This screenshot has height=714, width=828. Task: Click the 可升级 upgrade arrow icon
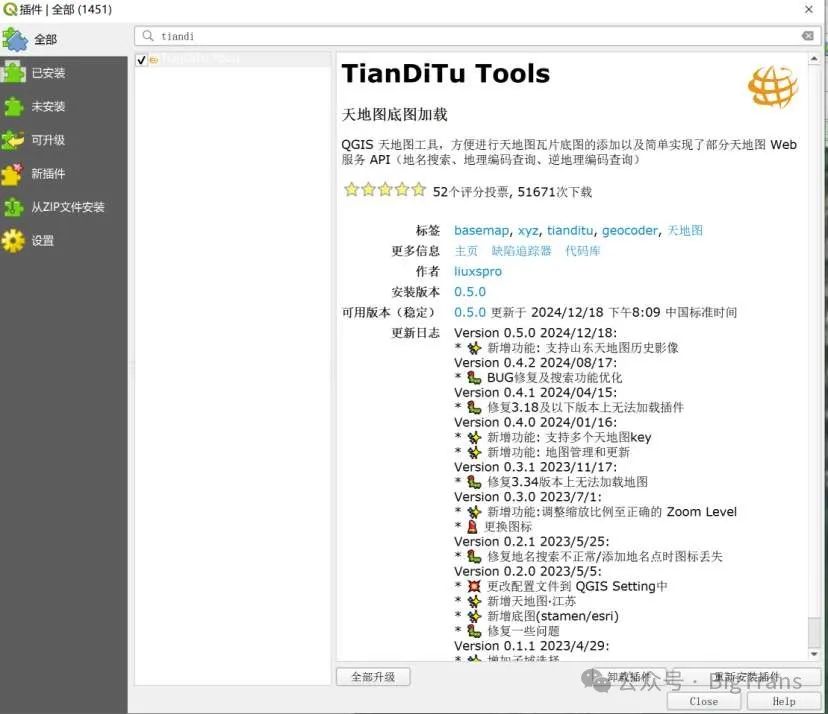click(13, 140)
